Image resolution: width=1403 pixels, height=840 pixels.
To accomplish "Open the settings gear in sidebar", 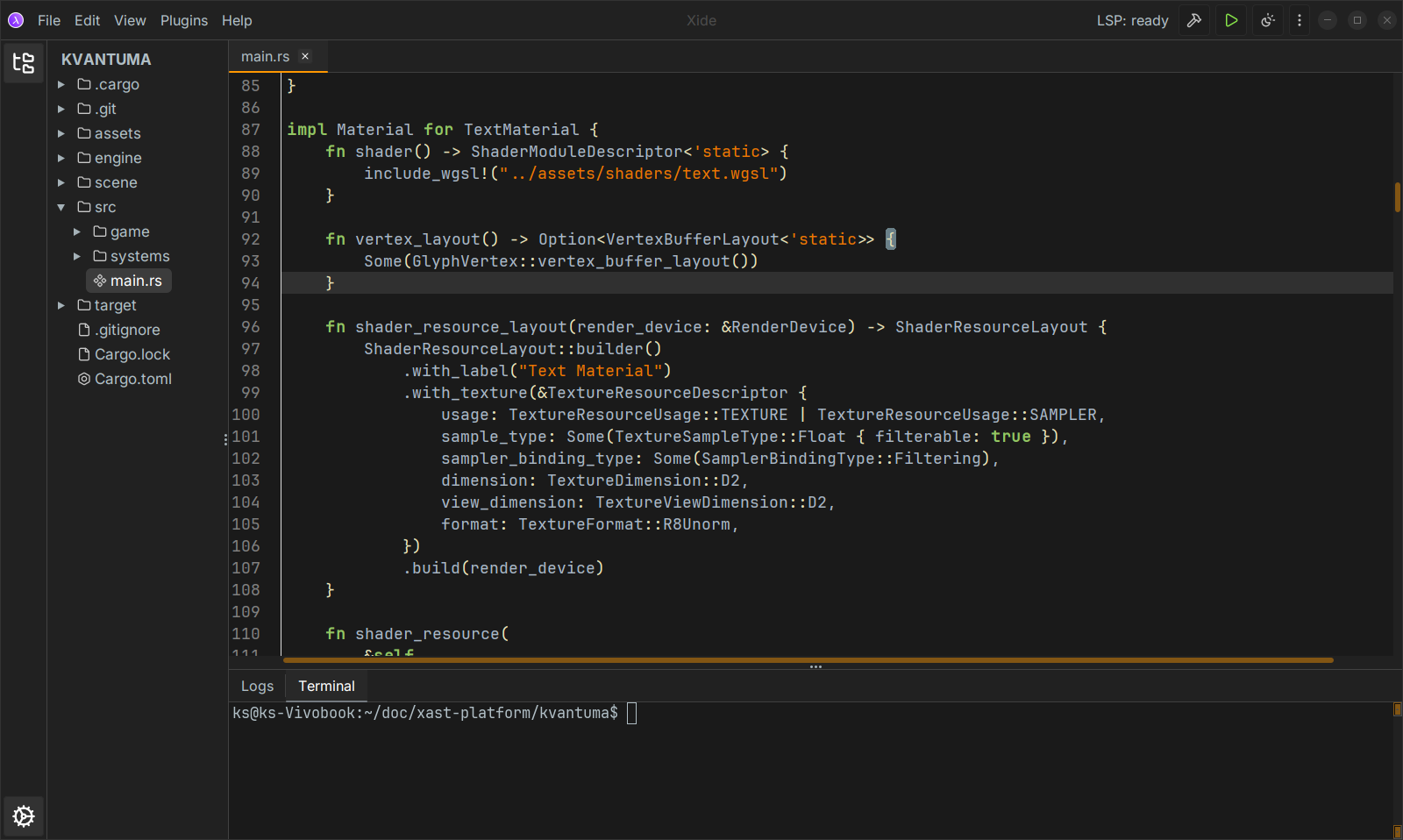I will tap(24, 816).
